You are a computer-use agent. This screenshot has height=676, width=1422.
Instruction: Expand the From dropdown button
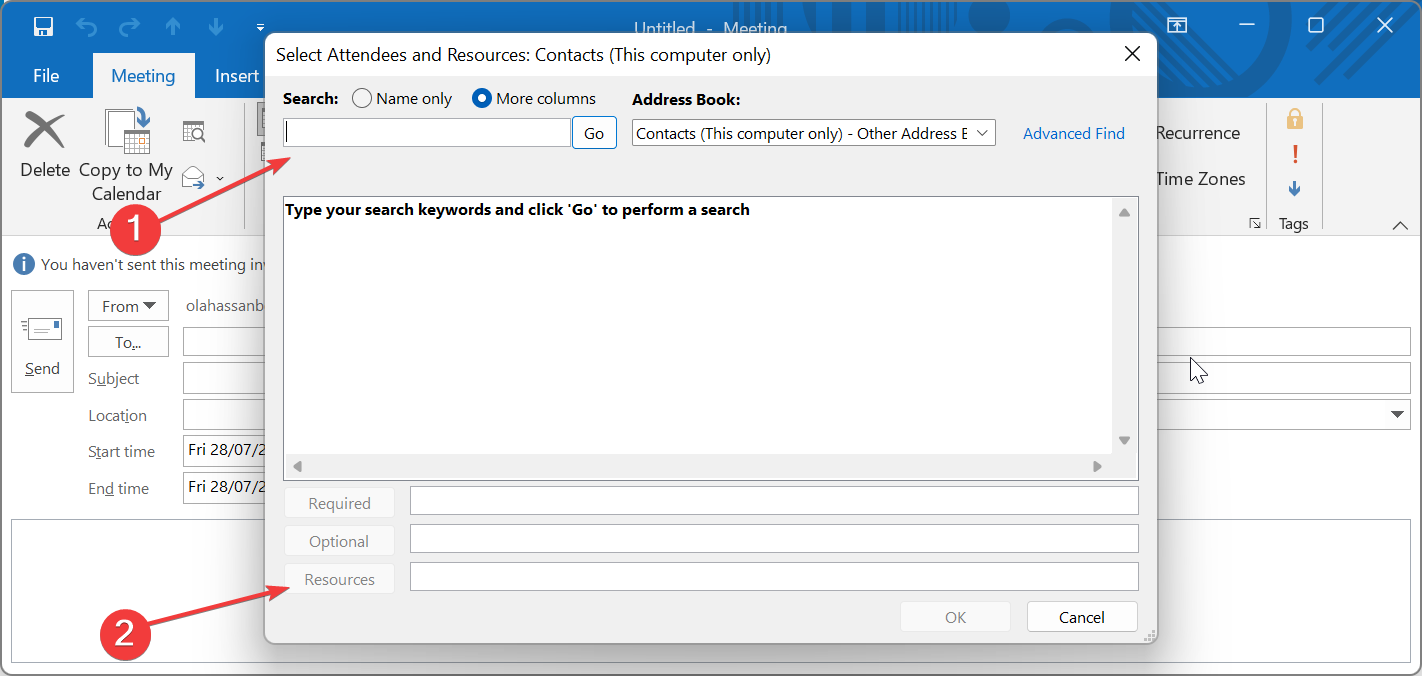128,306
